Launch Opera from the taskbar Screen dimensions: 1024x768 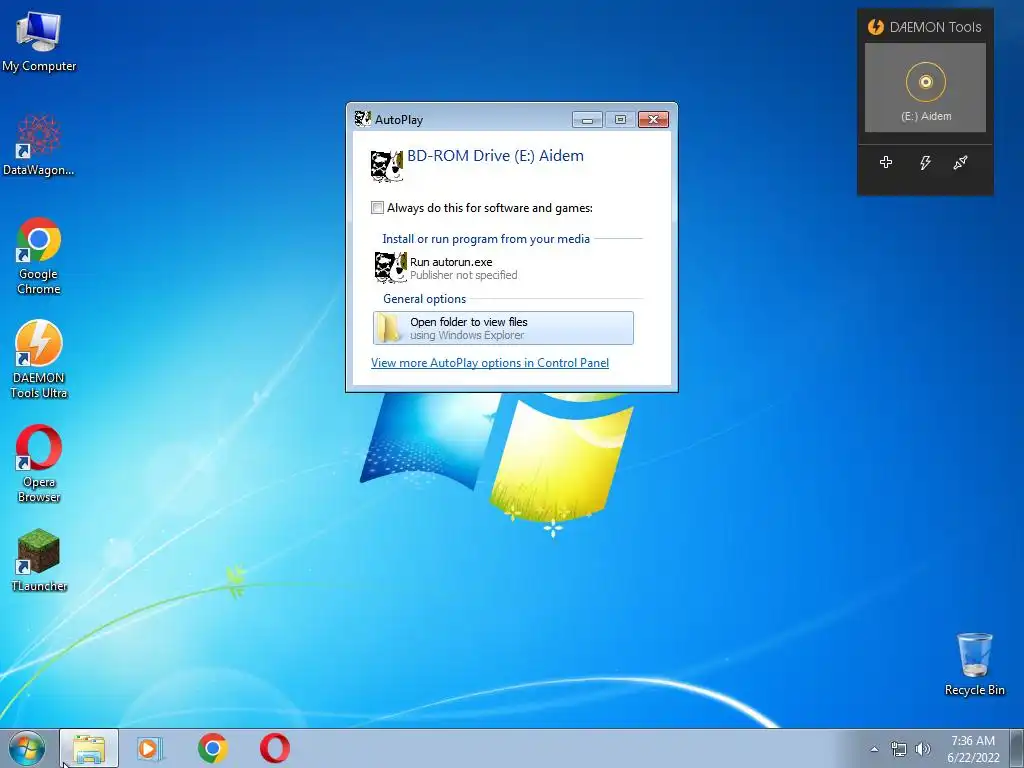pos(275,748)
